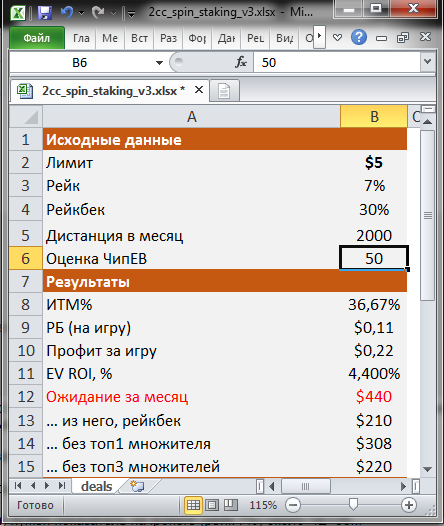Open the Ме ribbon tab

click(110, 38)
